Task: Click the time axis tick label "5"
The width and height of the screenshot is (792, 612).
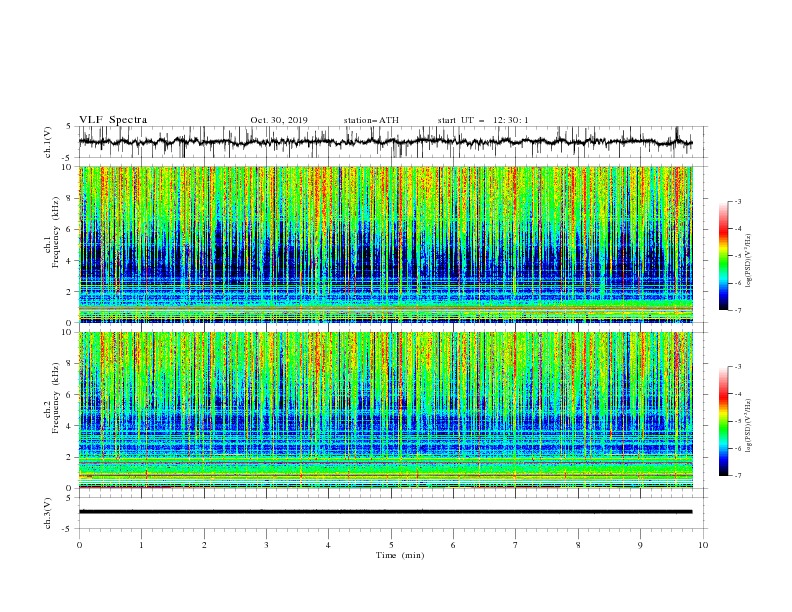Action: 391,545
